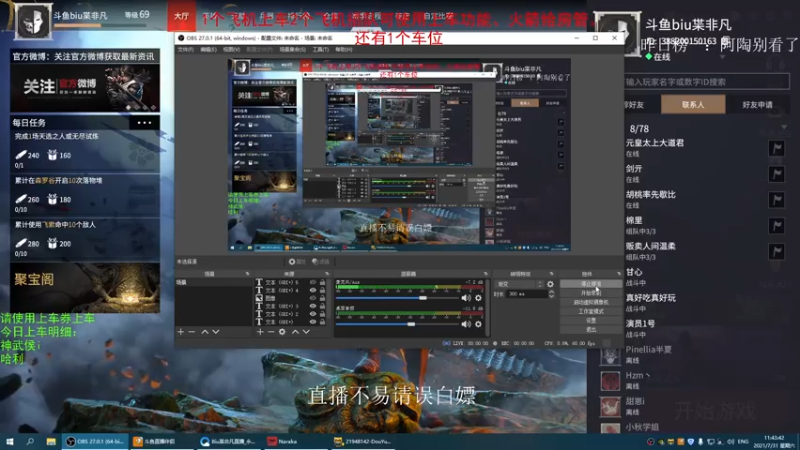Open source properties gear in Sources toolbar
800x450 pixels.
pyautogui.click(x=282, y=332)
